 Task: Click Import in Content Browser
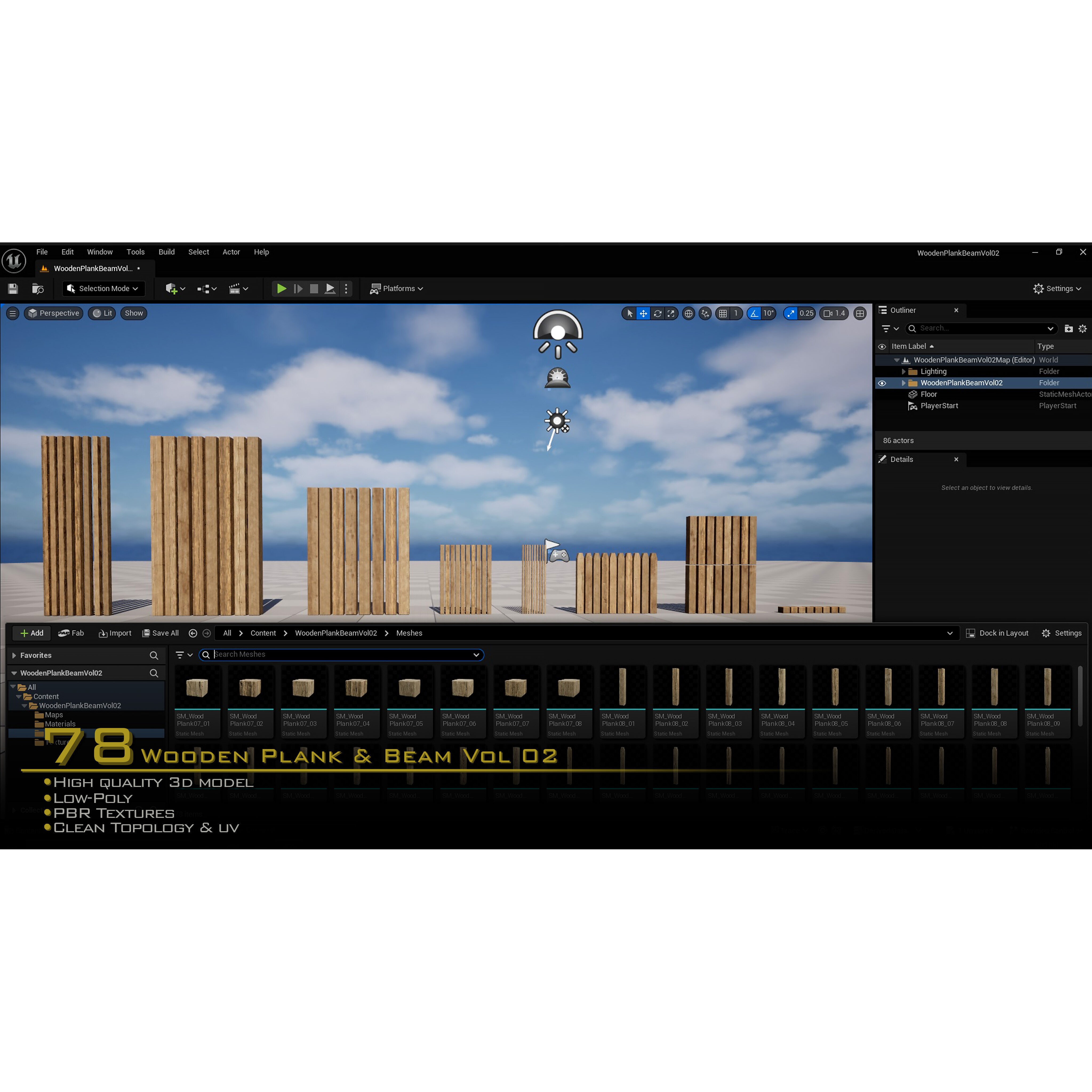tap(115, 633)
